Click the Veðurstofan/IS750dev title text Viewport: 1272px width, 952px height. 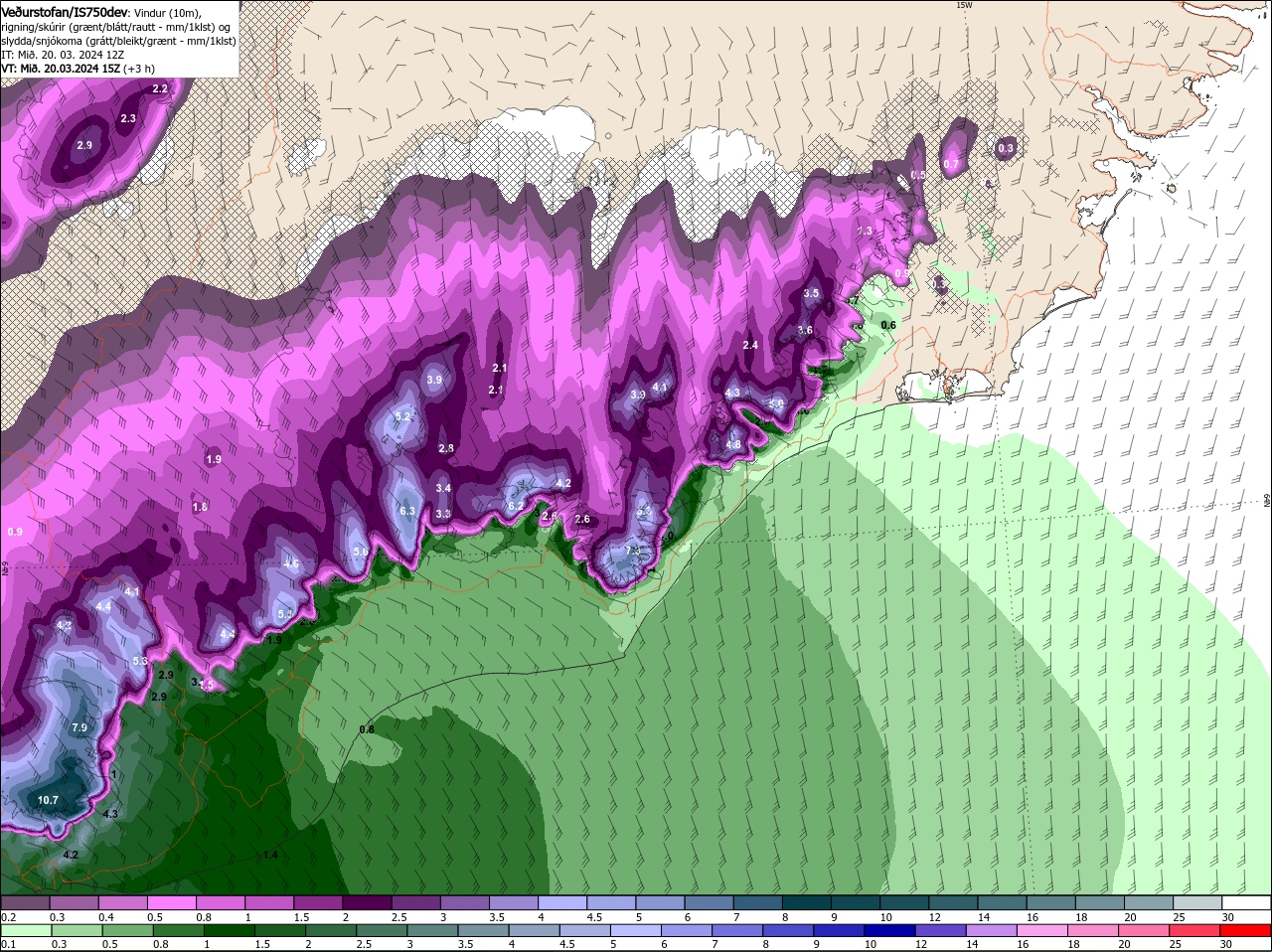[x=65, y=12]
